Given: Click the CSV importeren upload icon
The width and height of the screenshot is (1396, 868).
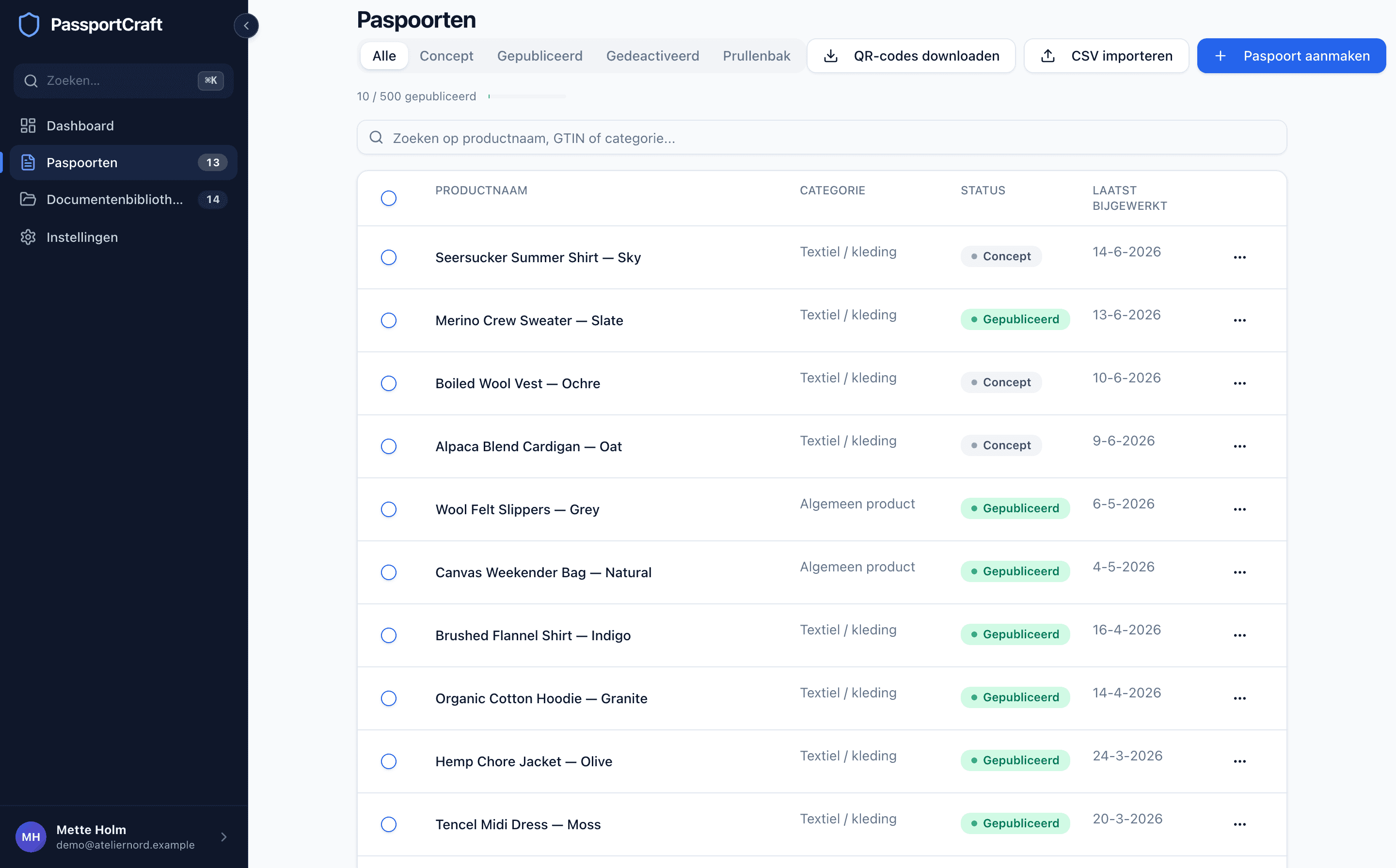Looking at the screenshot, I should pyautogui.click(x=1047, y=56).
